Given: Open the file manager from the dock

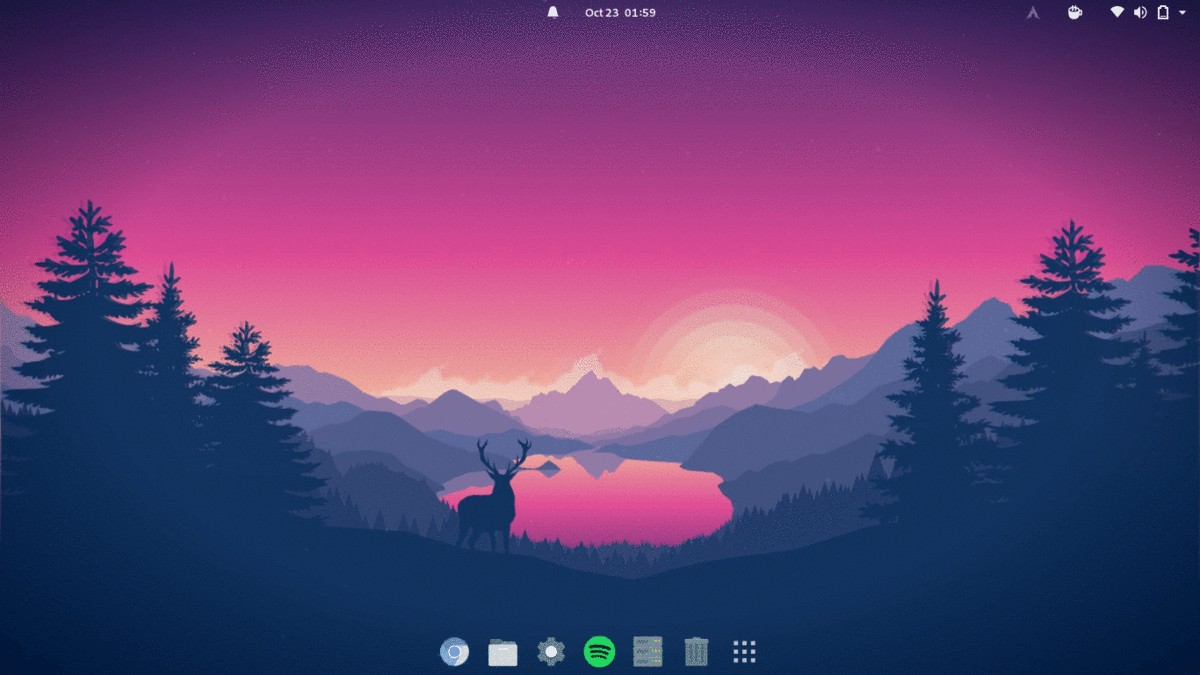Looking at the screenshot, I should [x=503, y=650].
